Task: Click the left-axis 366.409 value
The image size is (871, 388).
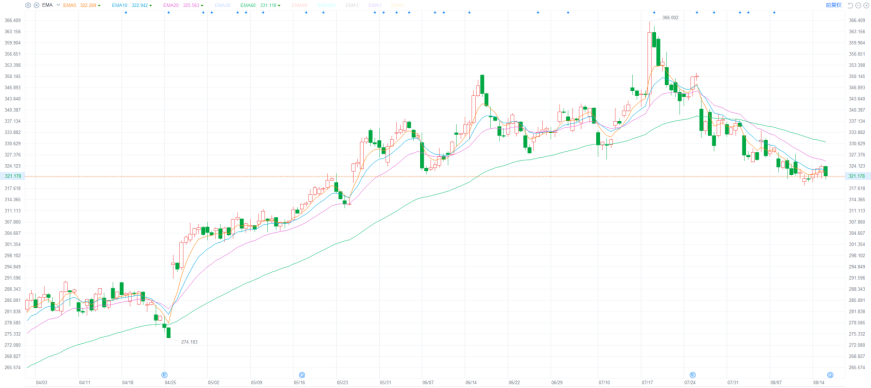Action: point(12,21)
